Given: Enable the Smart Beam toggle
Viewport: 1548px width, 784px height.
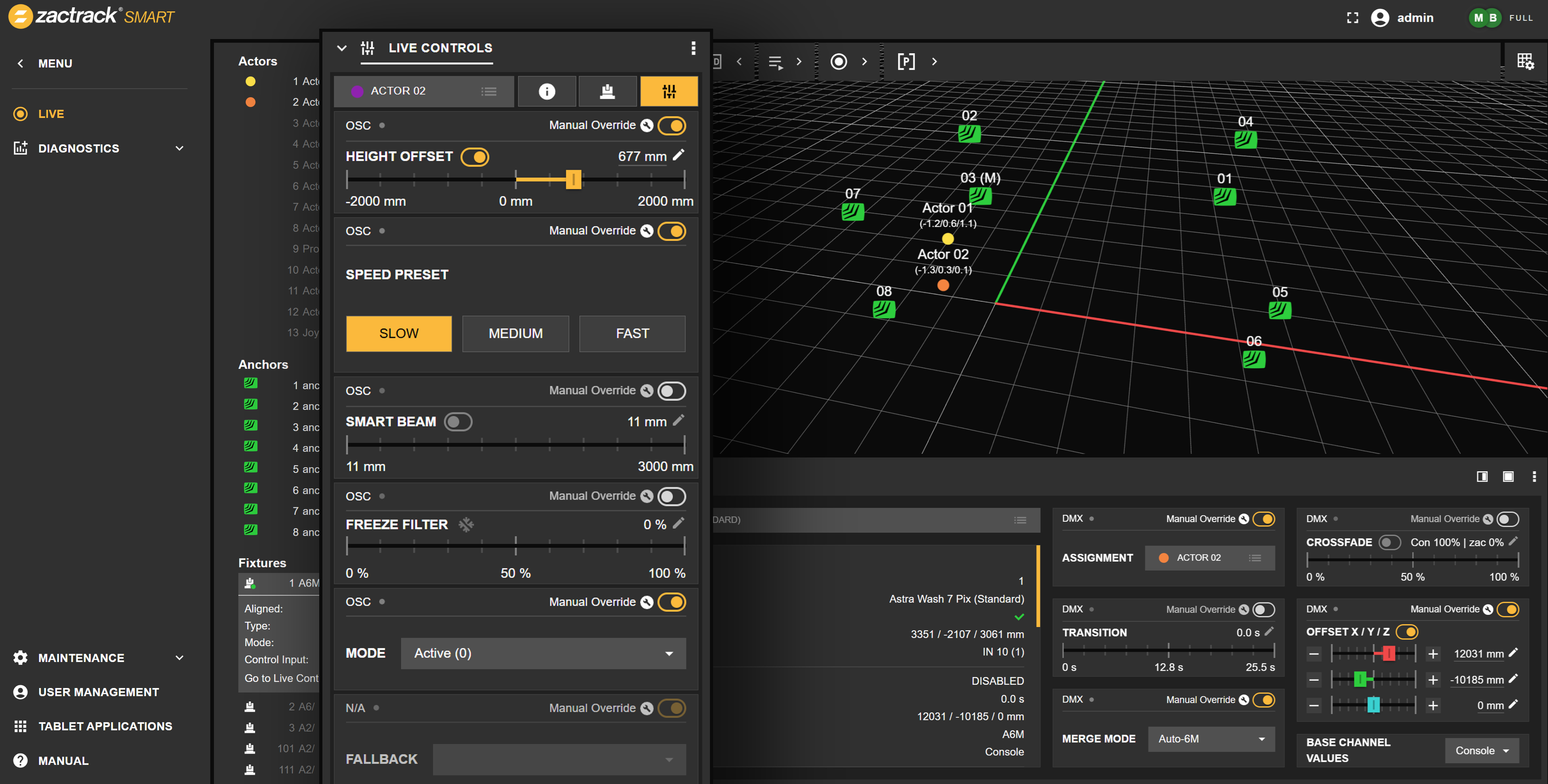Looking at the screenshot, I should click(x=458, y=421).
